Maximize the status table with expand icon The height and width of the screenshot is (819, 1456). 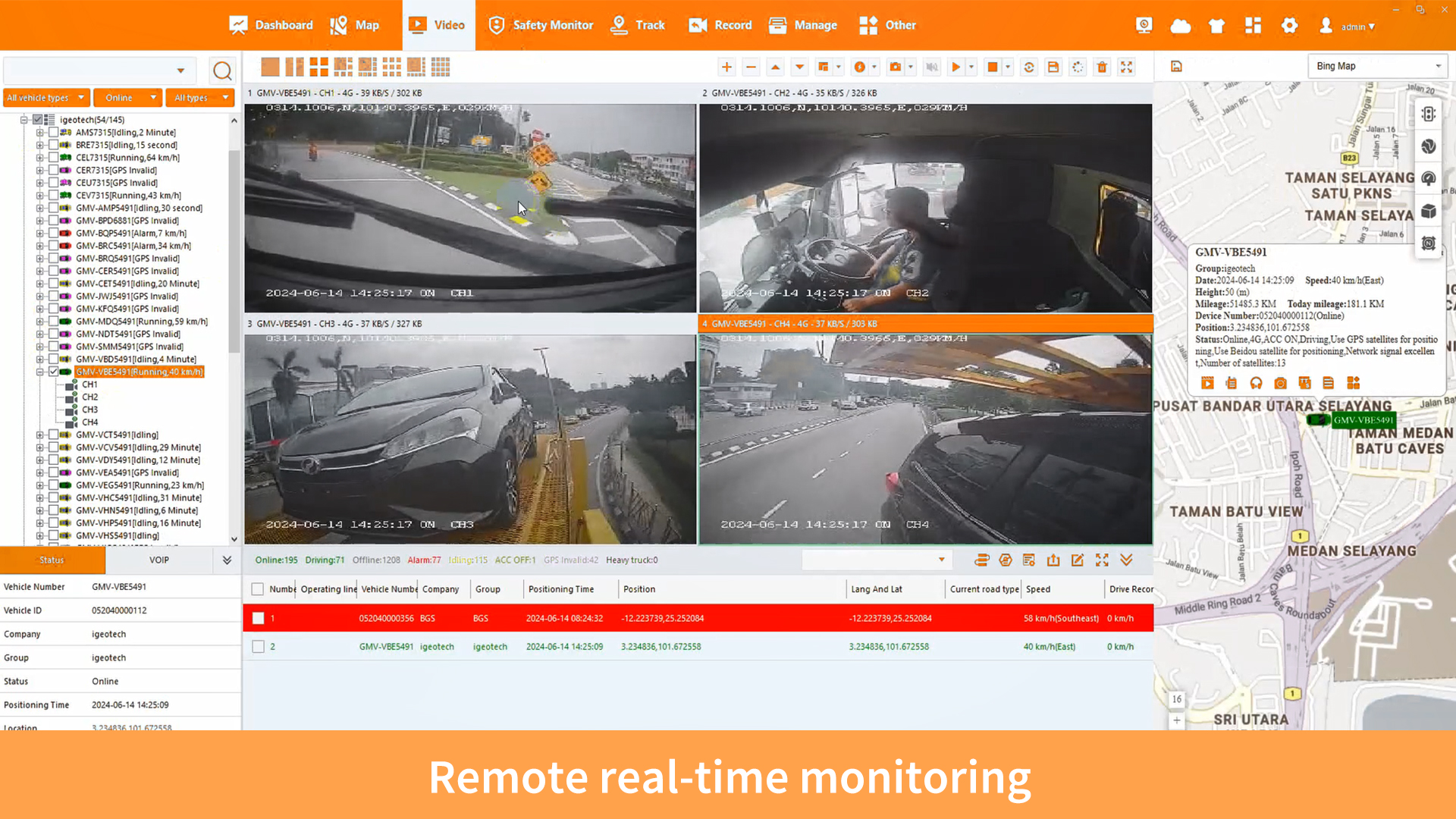tap(1102, 560)
